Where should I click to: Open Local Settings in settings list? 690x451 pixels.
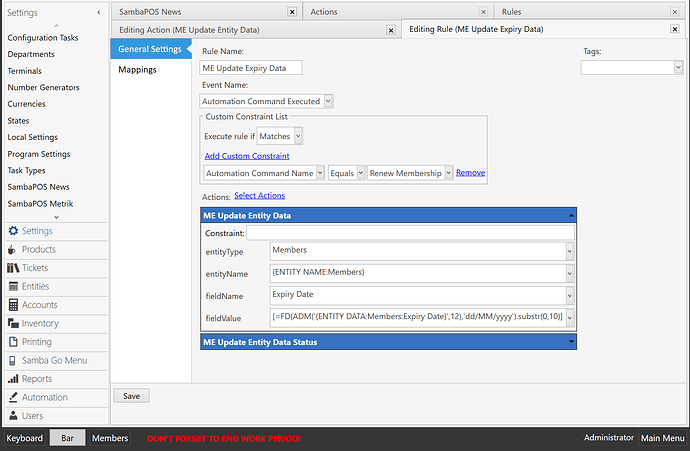click(33, 137)
